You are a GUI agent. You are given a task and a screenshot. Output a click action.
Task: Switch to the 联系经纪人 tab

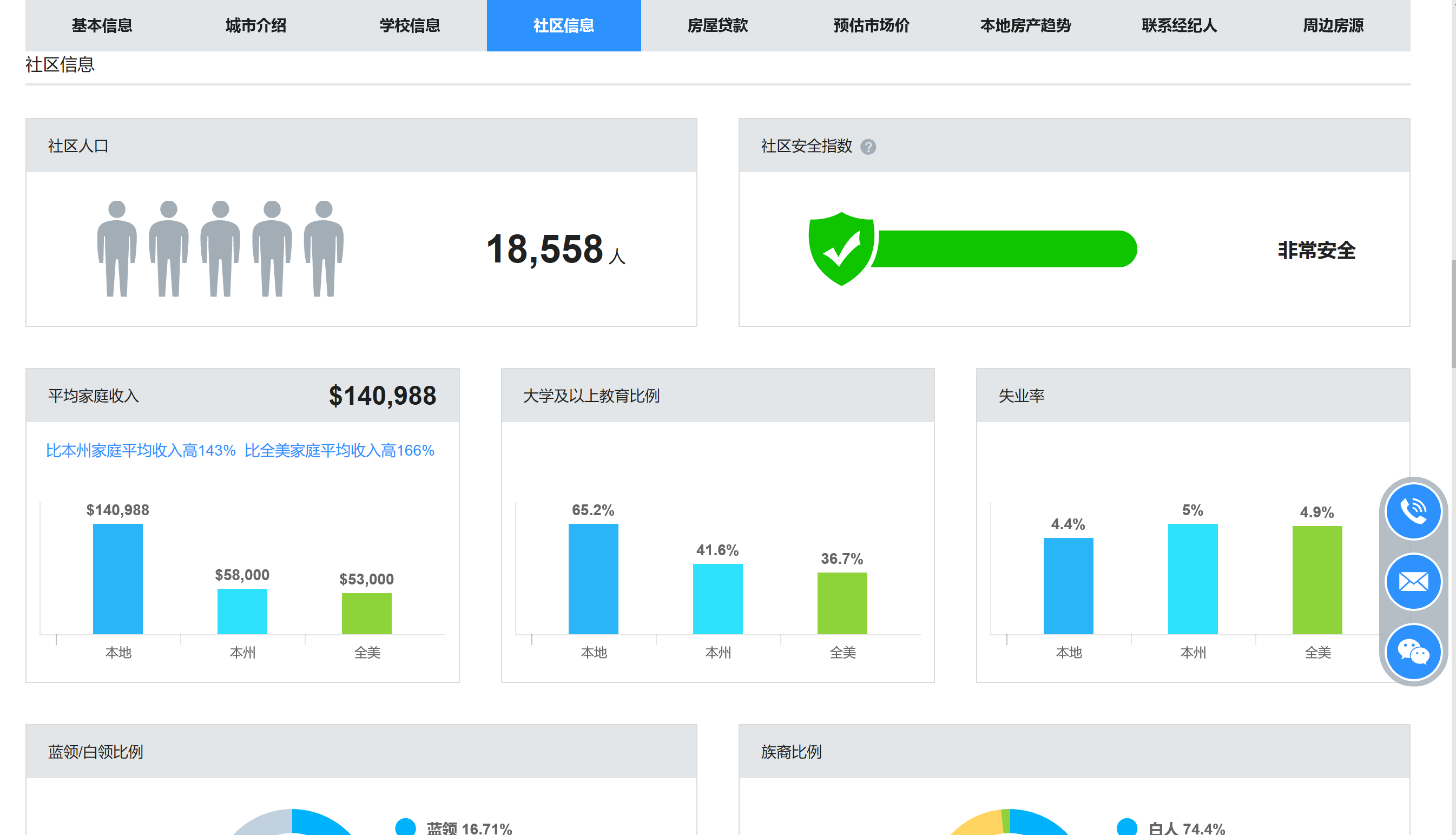click(x=1179, y=25)
